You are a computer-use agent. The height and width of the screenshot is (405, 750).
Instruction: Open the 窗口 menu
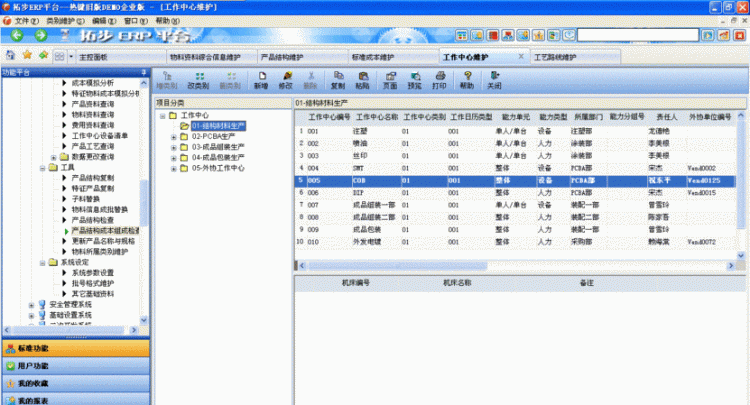pyautogui.click(x=136, y=21)
